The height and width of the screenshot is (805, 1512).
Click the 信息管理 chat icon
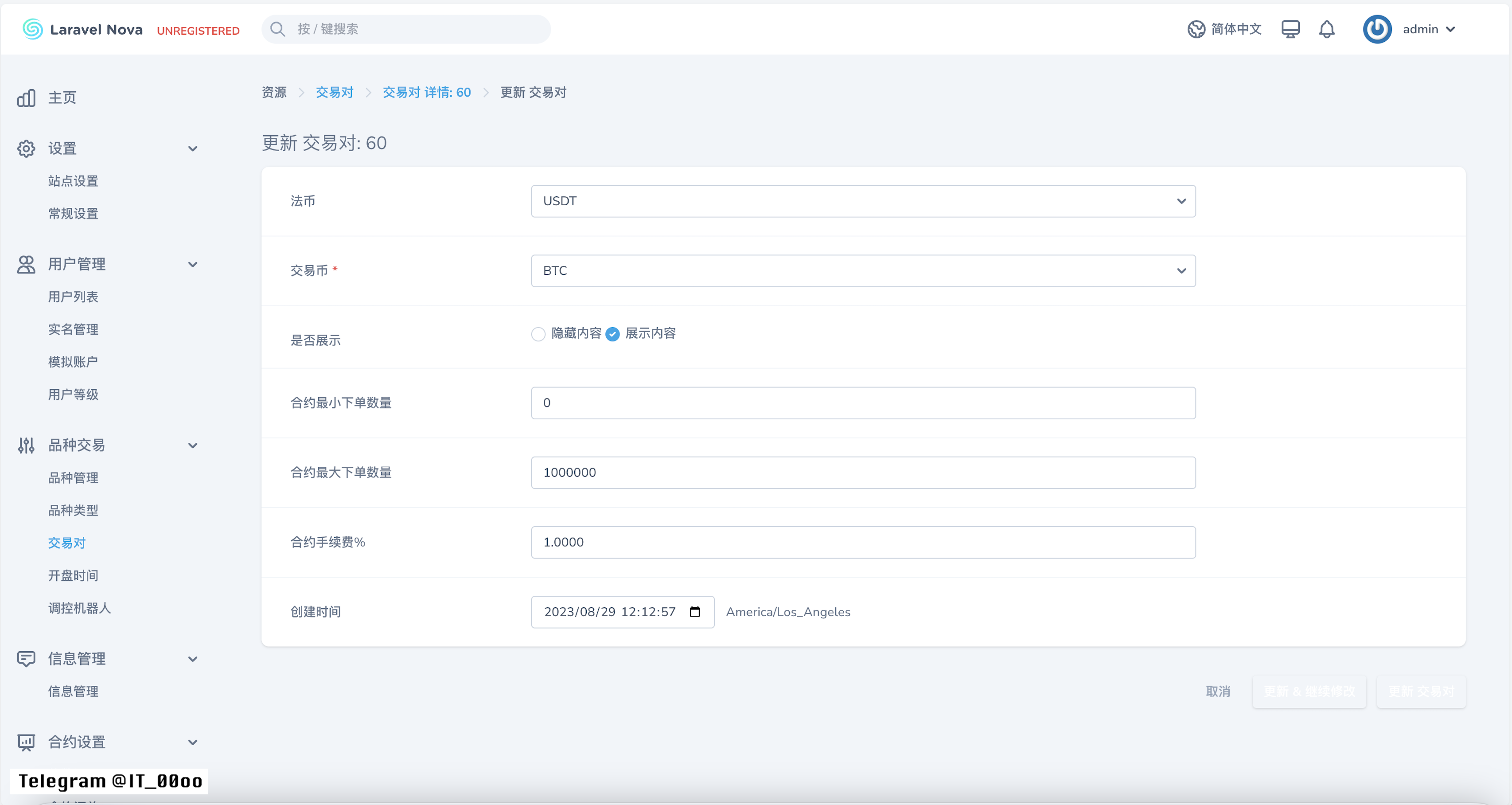coord(26,659)
